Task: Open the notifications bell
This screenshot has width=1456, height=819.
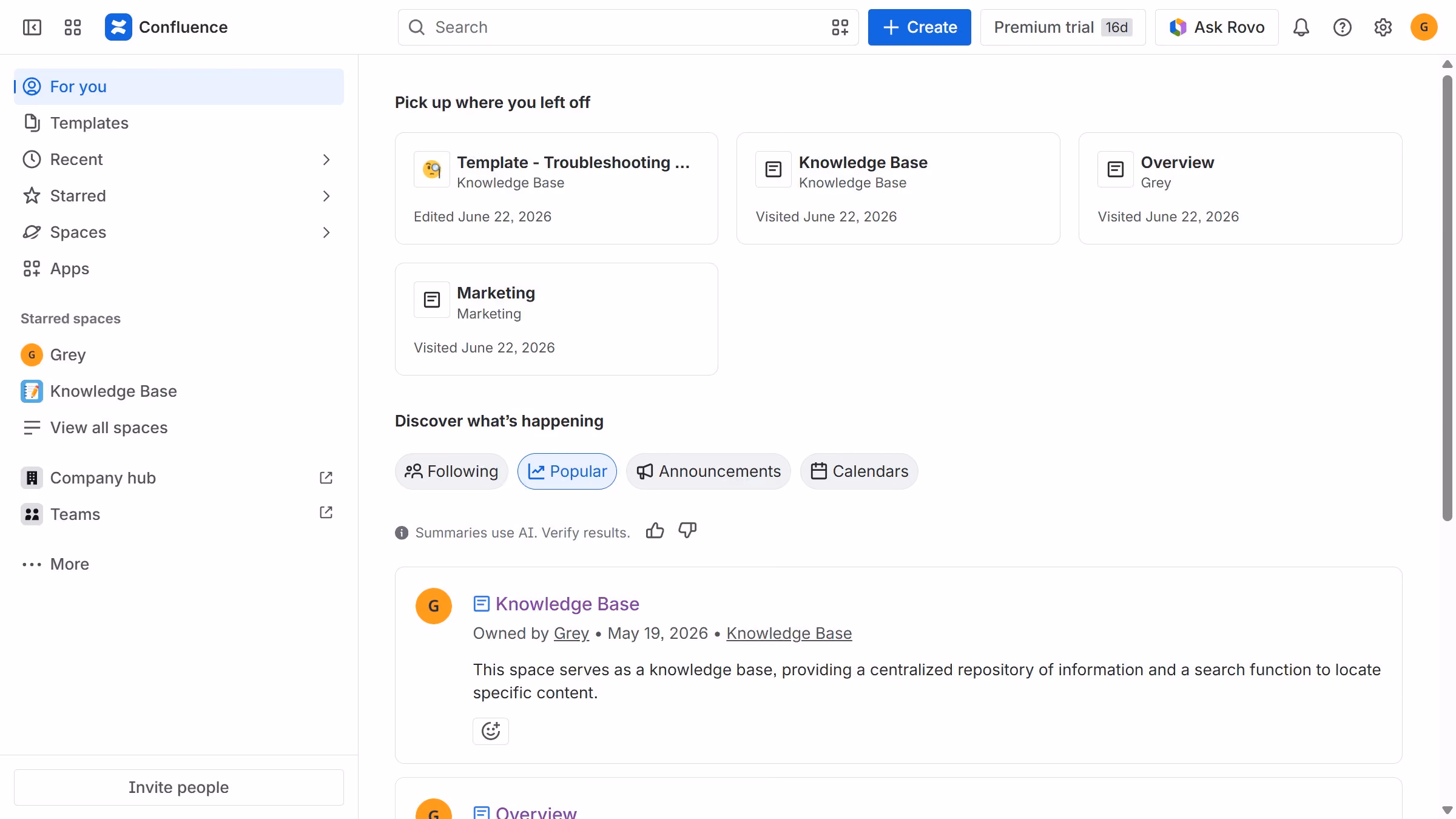Action: click(x=1301, y=27)
